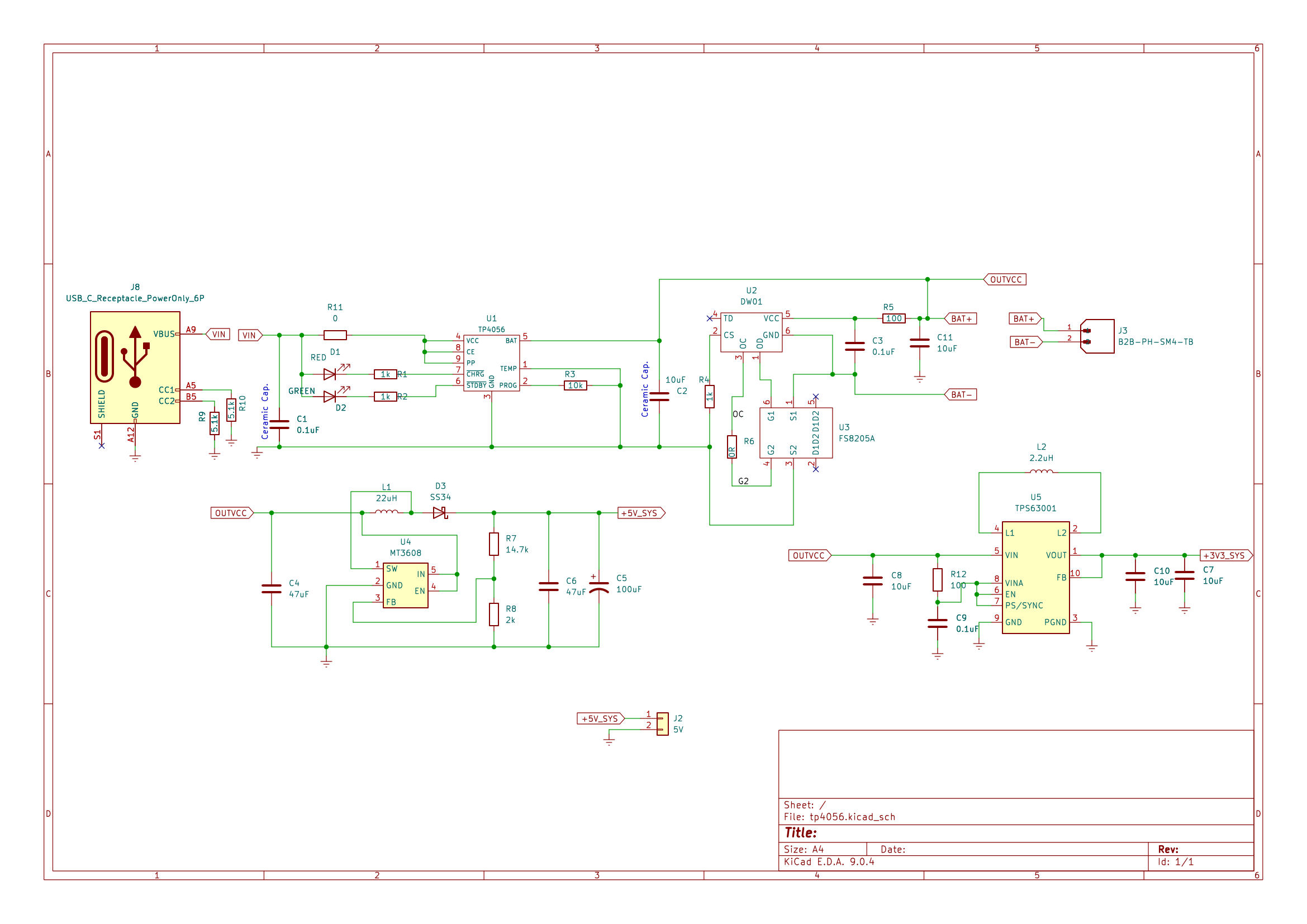1307x924 pixels.
Task: Click the J3 B2B-PH battery connector
Action: (1098, 336)
